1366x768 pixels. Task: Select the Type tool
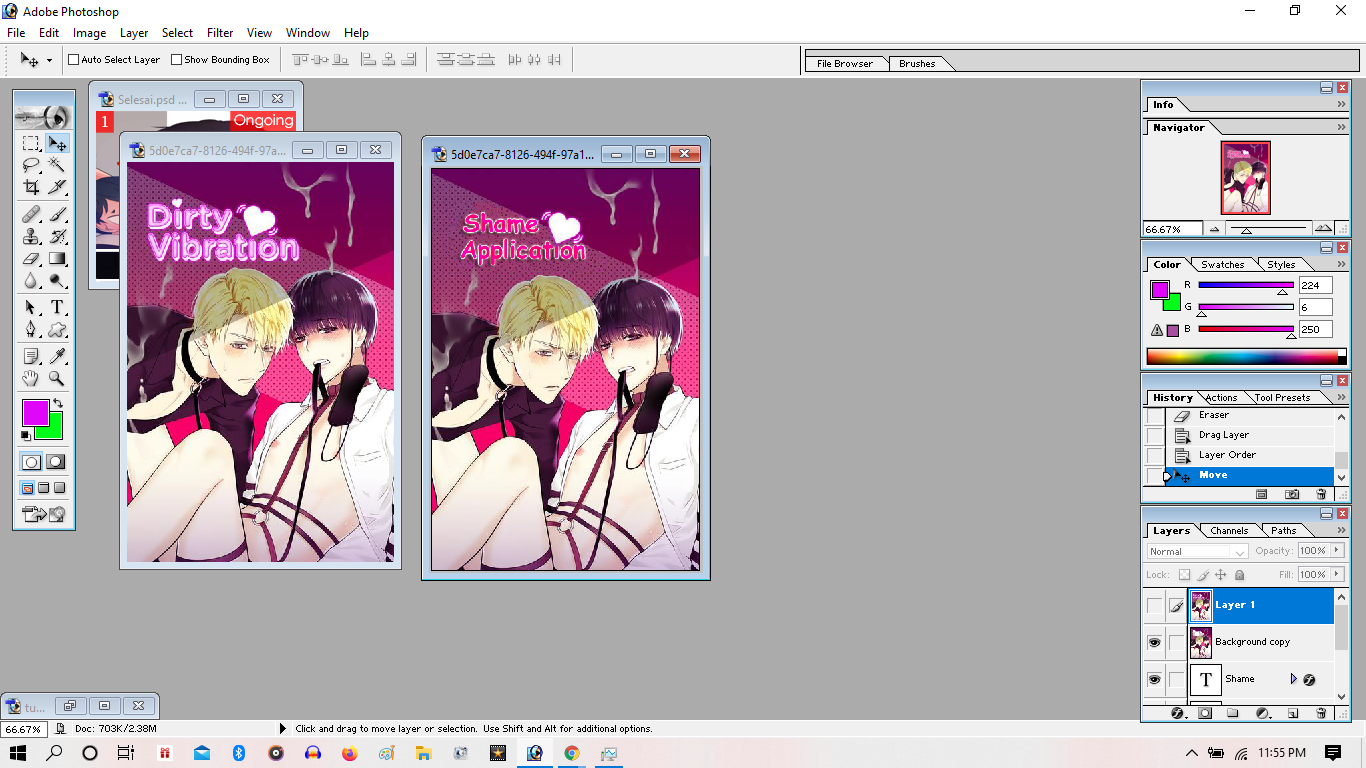(x=57, y=307)
